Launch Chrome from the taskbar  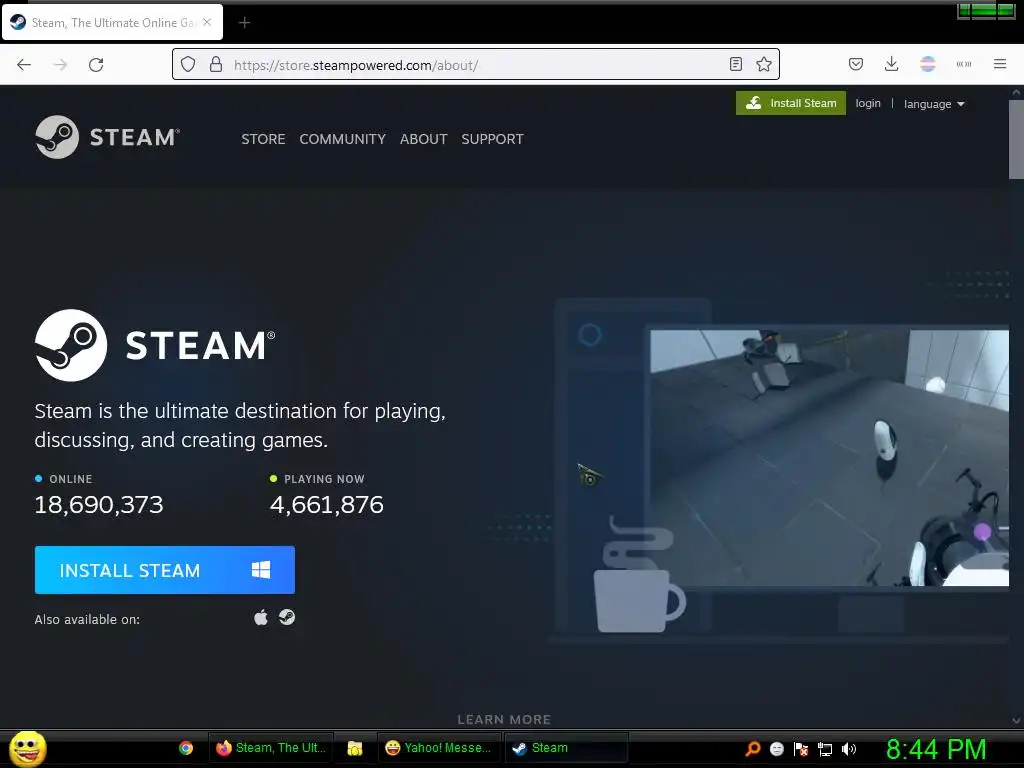tap(186, 748)
